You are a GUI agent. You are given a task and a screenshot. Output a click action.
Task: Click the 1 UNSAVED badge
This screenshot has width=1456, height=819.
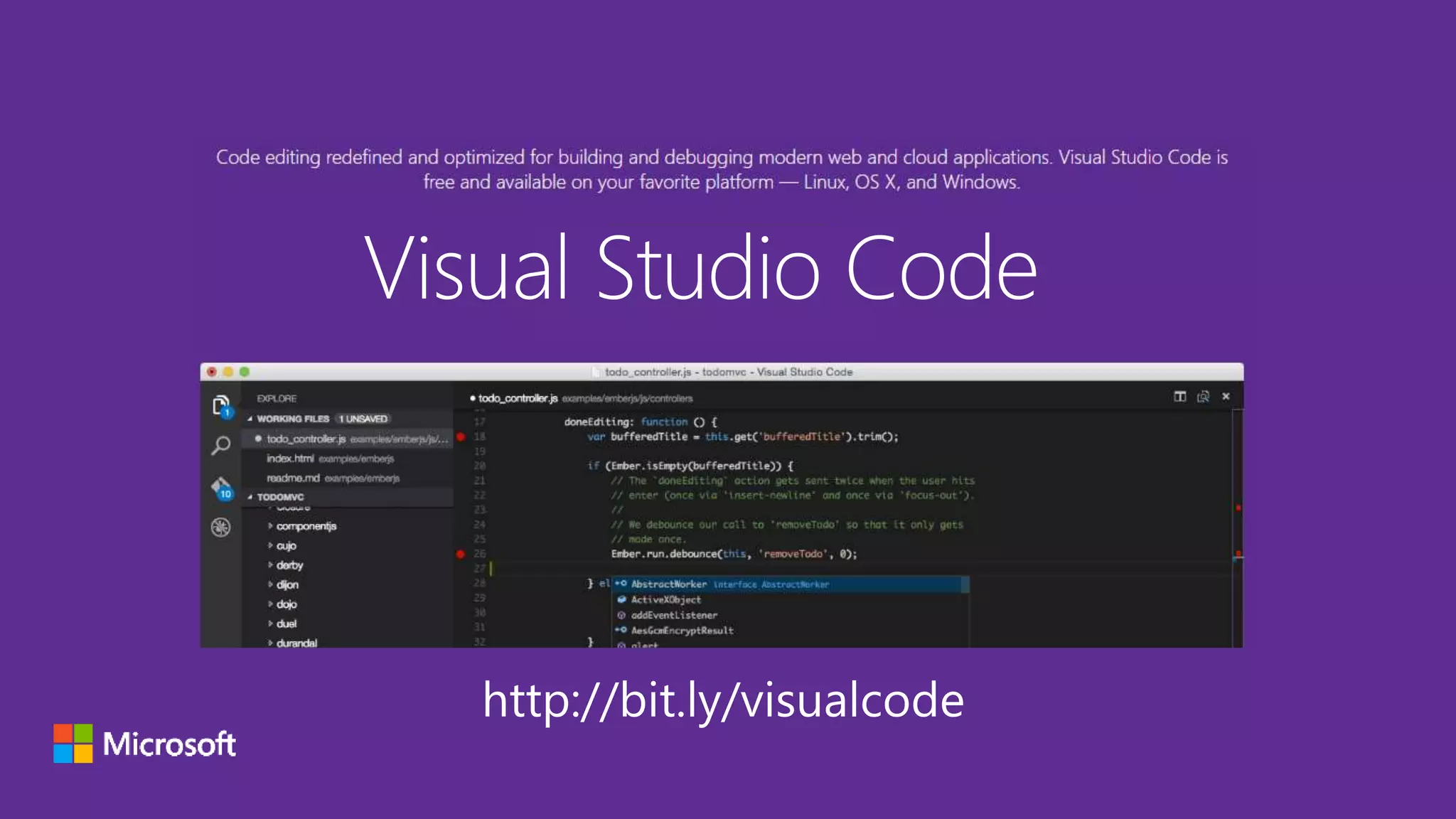coord(363,419)
